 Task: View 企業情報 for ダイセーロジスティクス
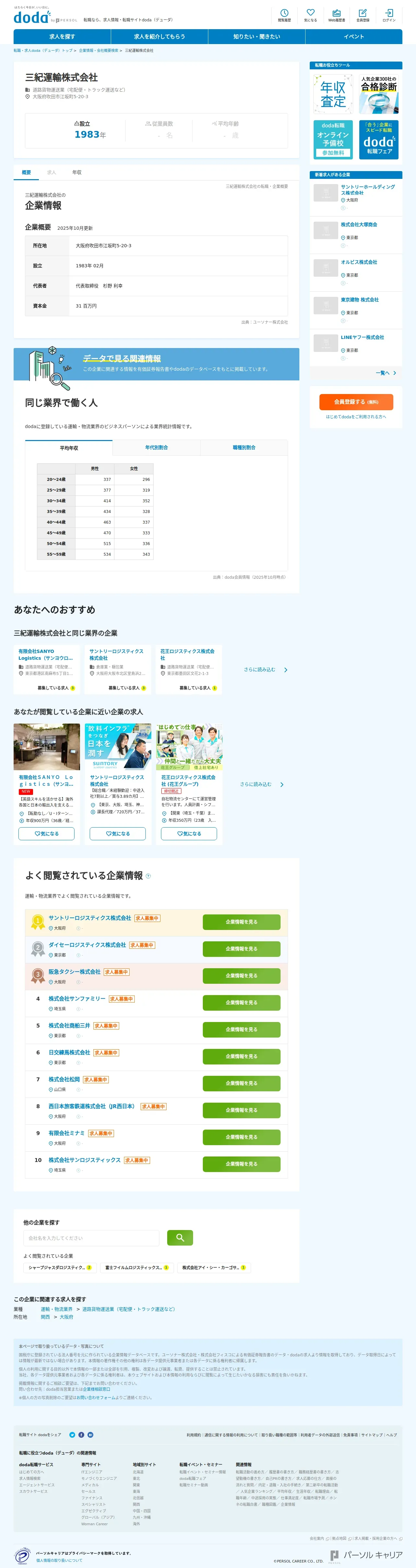pyautogui.click(x=241, y=949)
